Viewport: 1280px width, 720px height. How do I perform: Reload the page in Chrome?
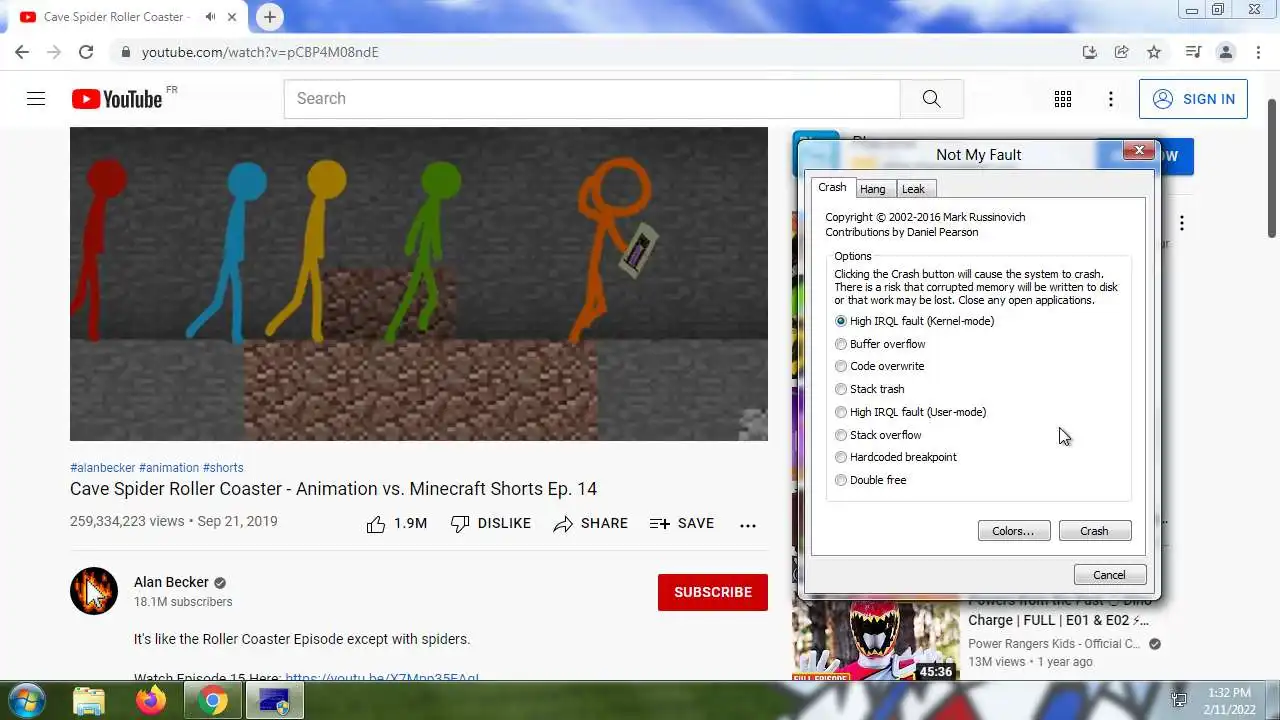(86, 52)
